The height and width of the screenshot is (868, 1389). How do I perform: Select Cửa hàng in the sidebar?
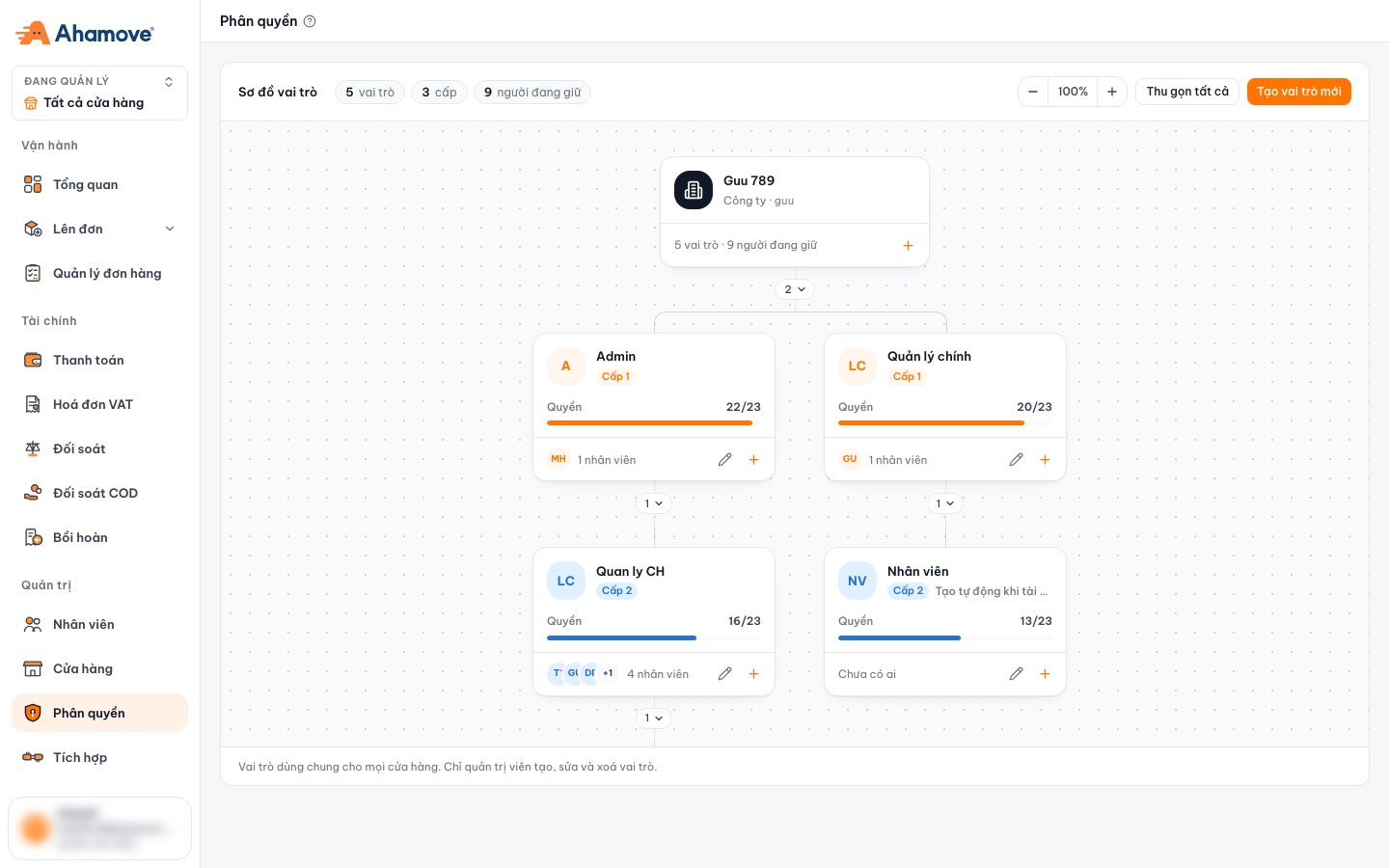pos(99,668)
